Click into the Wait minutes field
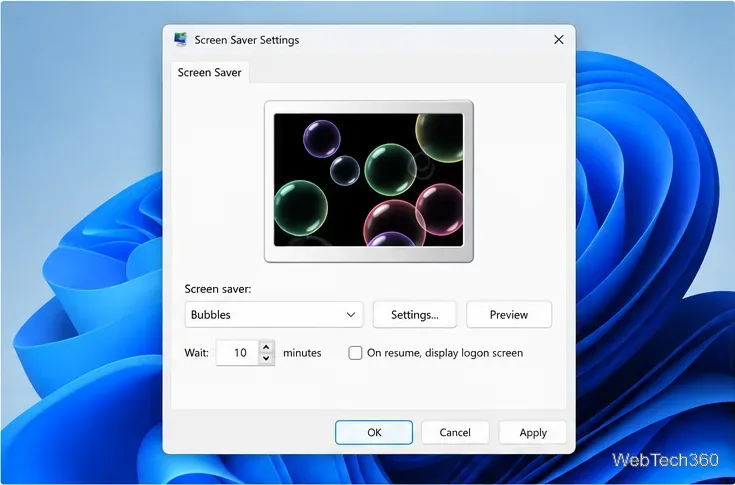735x485 pixels. (237, 353)
